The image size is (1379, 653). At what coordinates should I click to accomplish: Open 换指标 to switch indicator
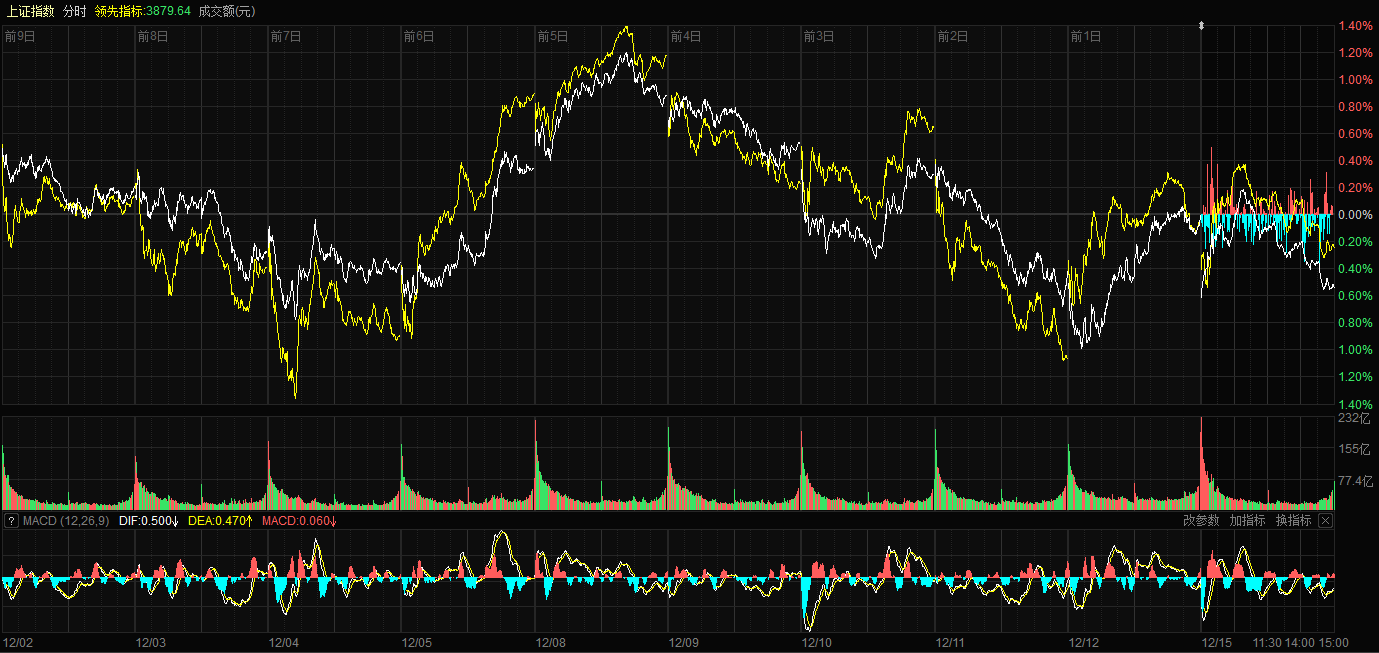[1293, 520]
